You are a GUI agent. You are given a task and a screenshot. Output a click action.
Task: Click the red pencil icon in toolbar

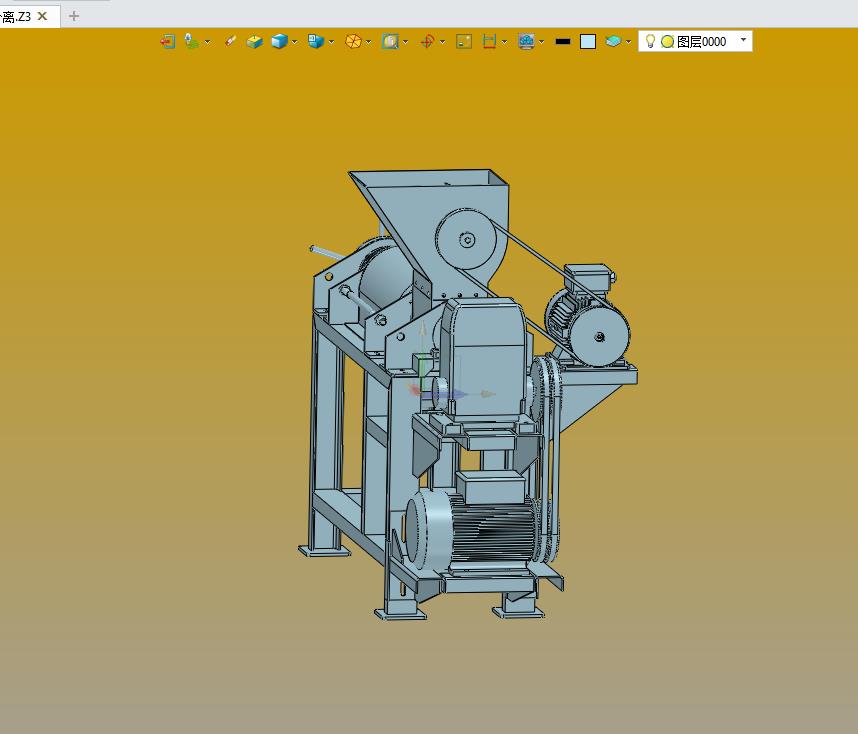231,42
